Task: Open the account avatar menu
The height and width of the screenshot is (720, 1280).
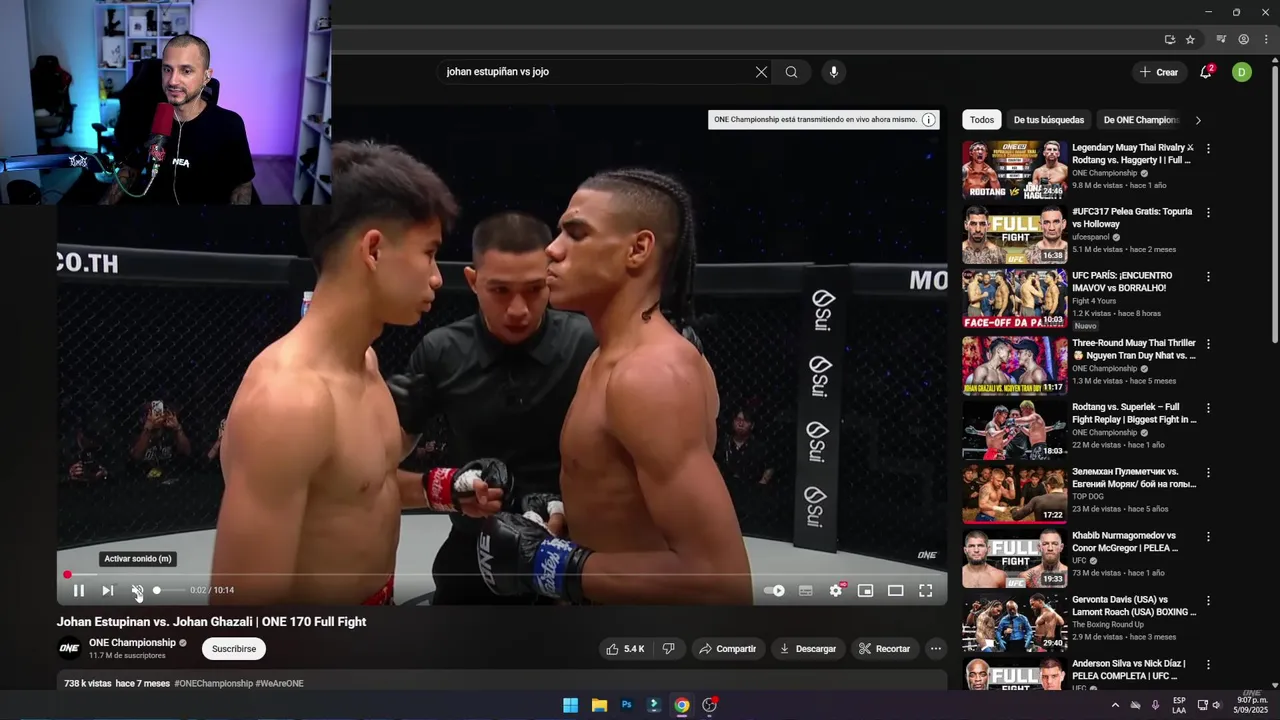Action: point(1242,72)
